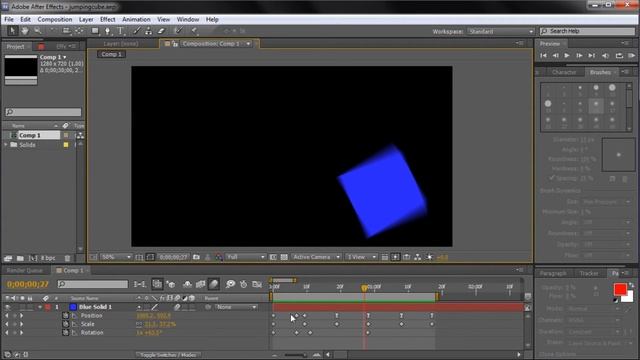Click the timeline zoom slider
This screenshot has height=360, width=640.
point(296,355)
